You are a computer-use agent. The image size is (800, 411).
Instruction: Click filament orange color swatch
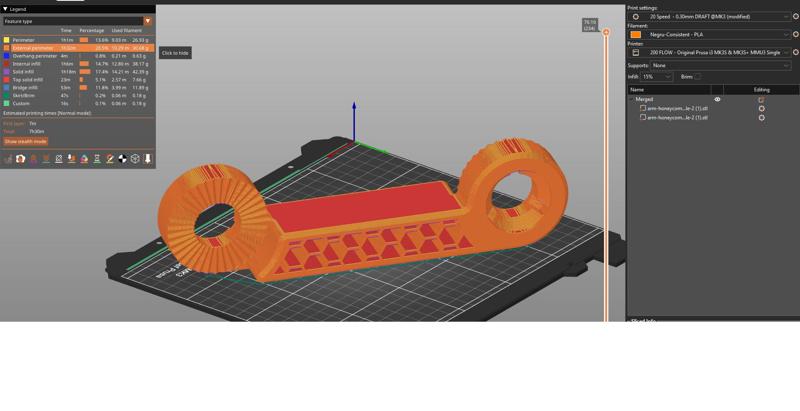coord(636,35)
